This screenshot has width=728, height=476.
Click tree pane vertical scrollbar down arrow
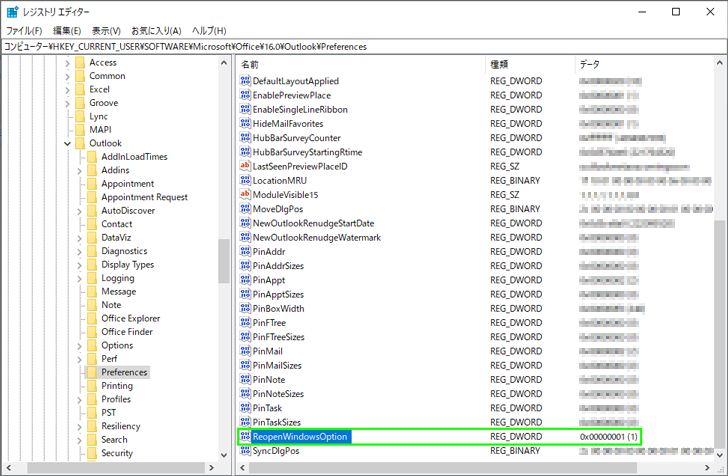tap(224, 455)
